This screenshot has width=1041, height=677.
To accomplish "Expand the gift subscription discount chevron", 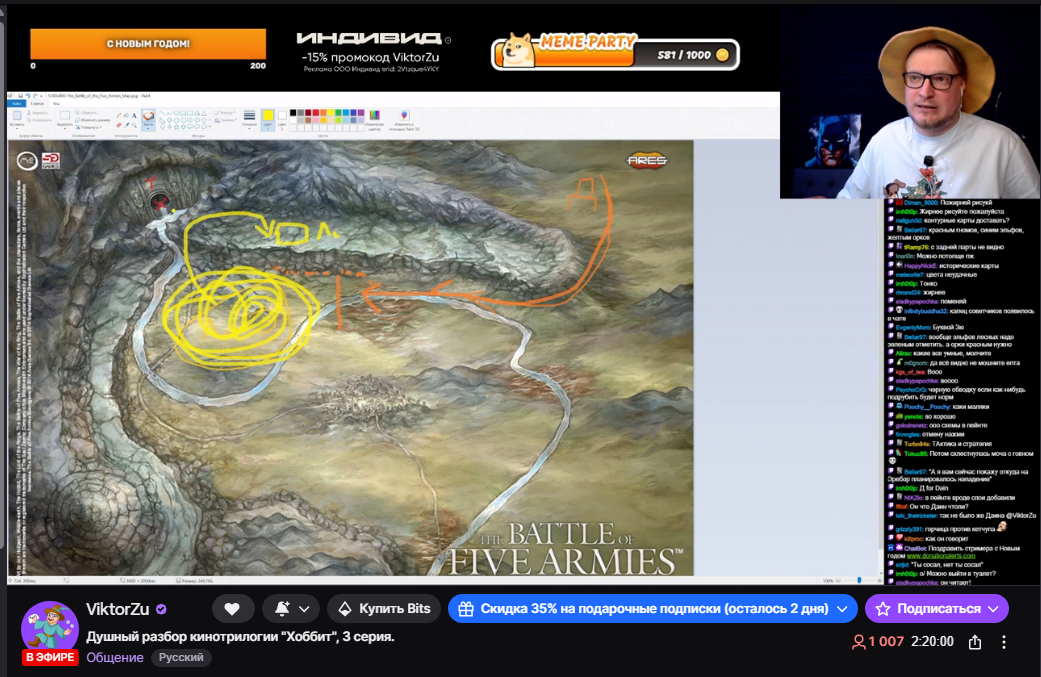I will [842, 609].
